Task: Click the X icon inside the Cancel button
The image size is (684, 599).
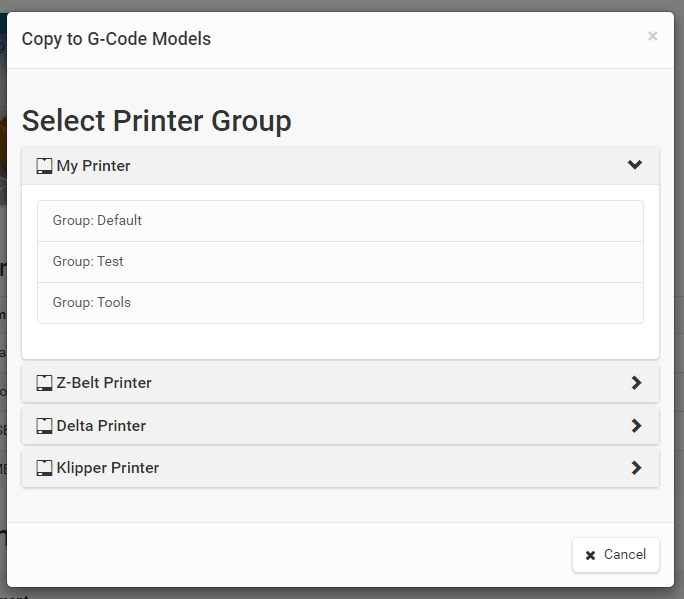Action: (591, 555)
